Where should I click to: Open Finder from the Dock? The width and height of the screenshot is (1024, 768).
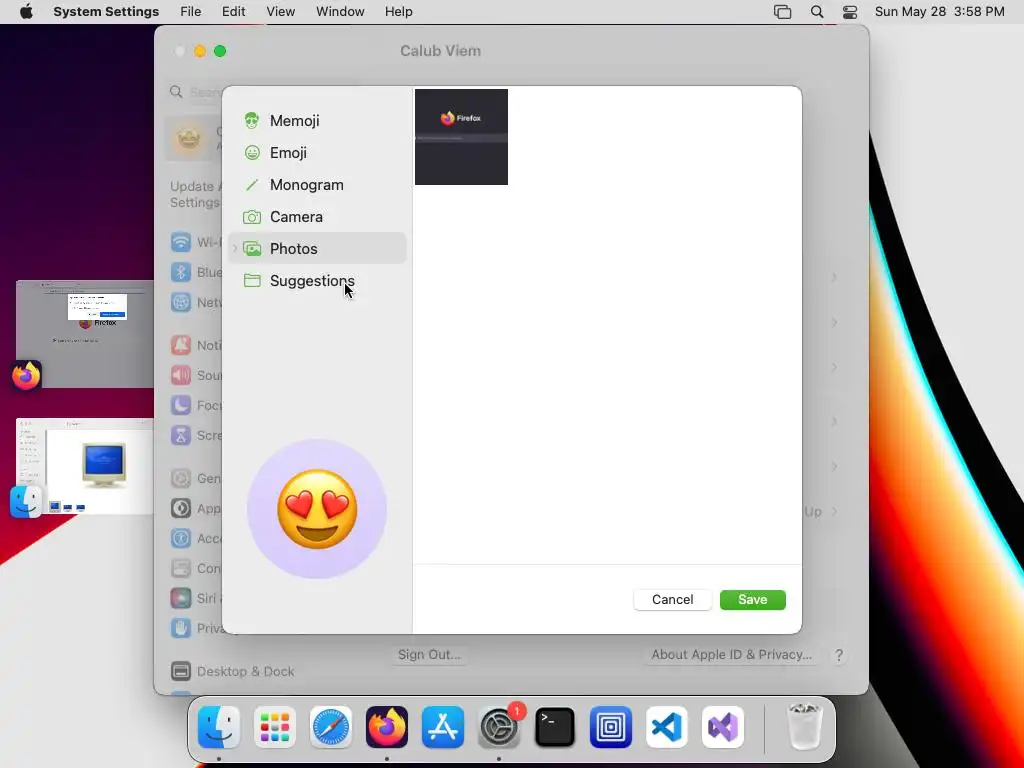(x=219, y=727)
